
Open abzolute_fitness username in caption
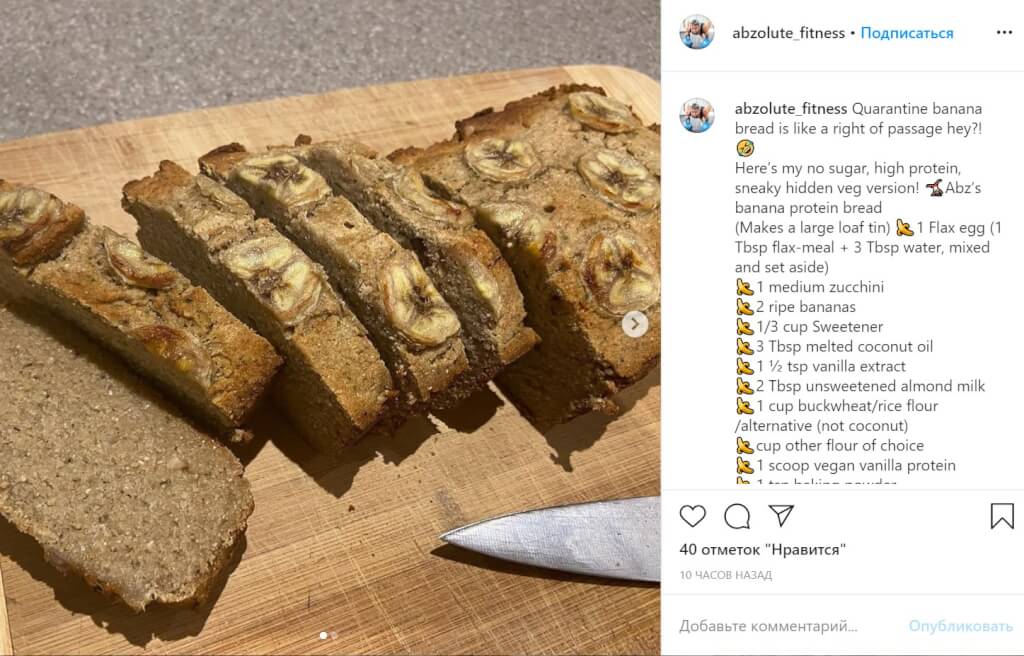(790, 108)
